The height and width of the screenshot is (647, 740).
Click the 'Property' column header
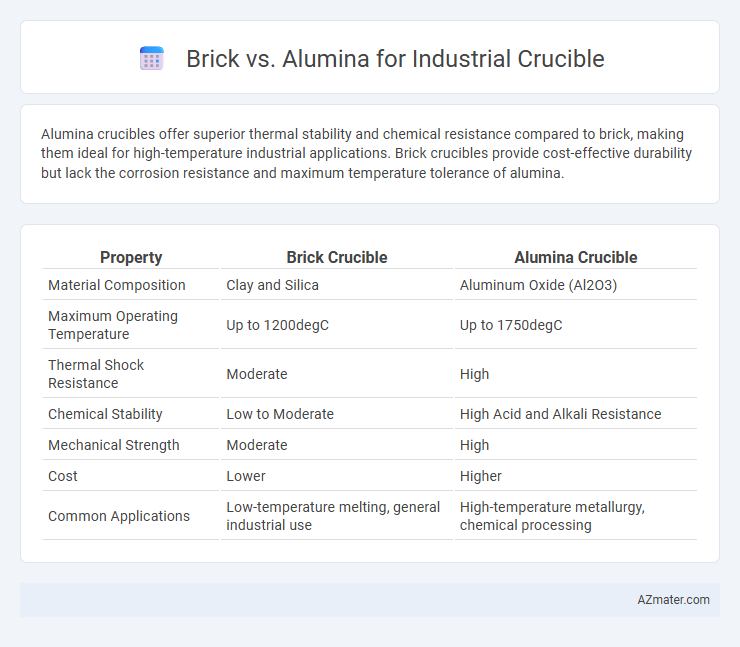pyautogui.click(x=131, y=257)
